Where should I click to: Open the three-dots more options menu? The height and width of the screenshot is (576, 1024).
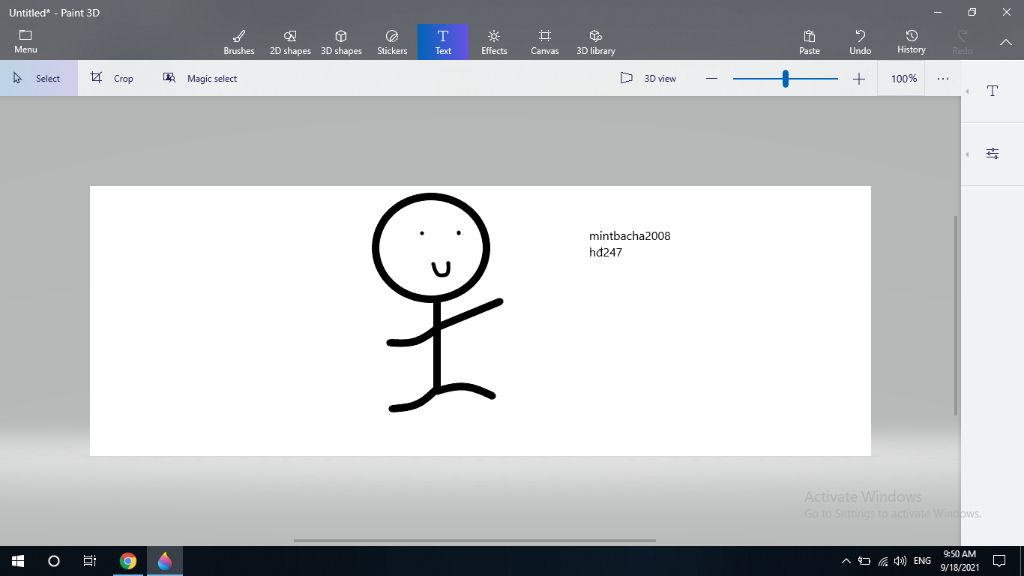(943, 78)
